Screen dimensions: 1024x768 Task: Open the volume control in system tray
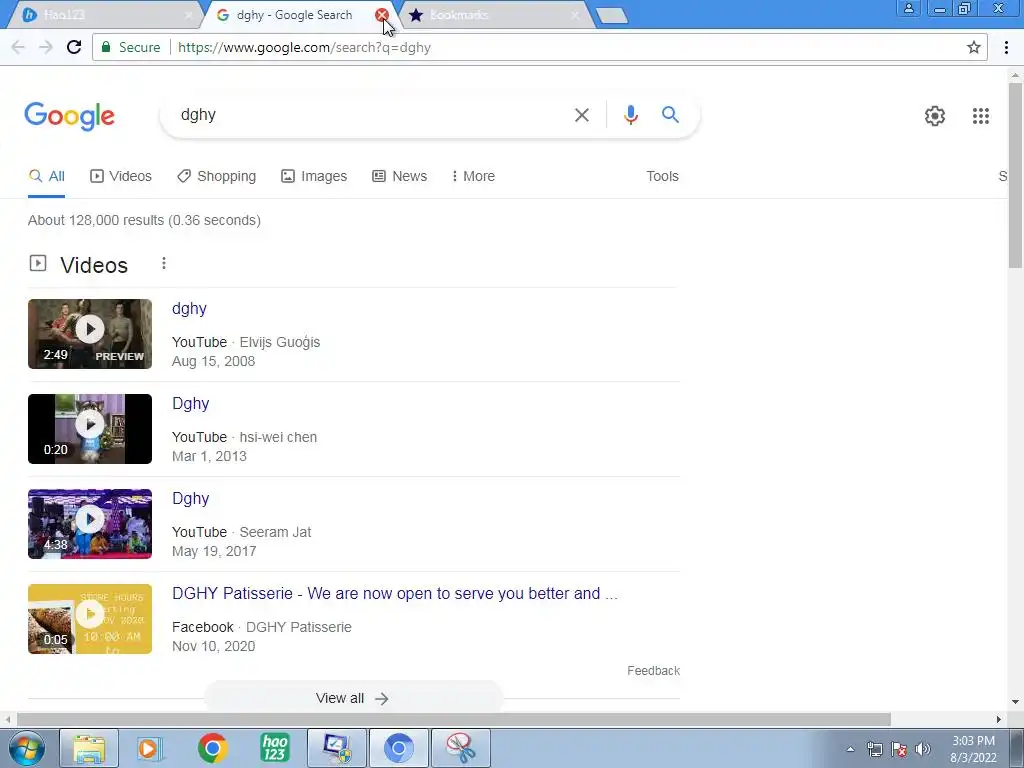click(923, 749)
